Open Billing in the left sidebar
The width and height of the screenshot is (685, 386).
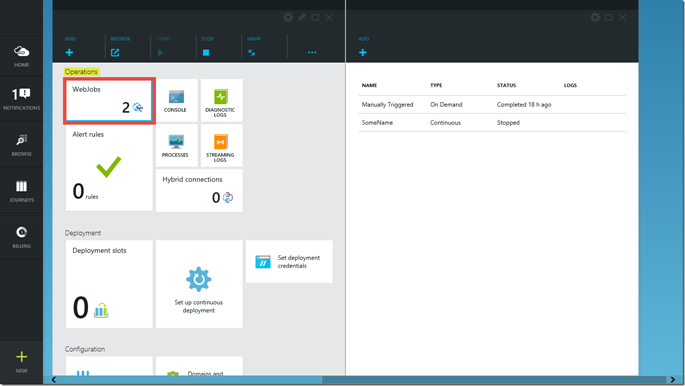tap(21, 237)
